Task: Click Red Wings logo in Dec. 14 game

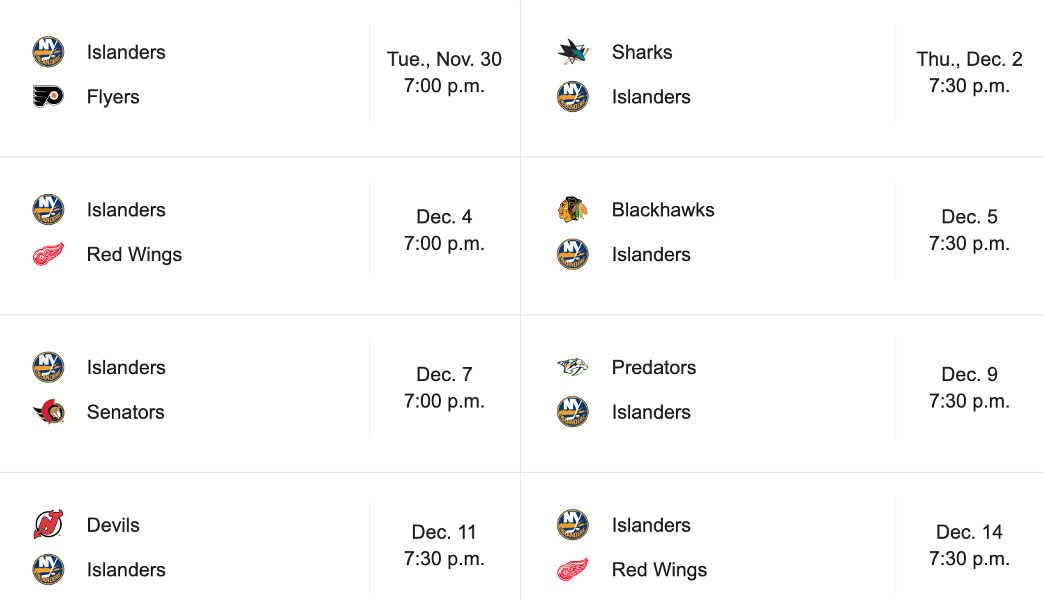Action: [x=573, y=570]
